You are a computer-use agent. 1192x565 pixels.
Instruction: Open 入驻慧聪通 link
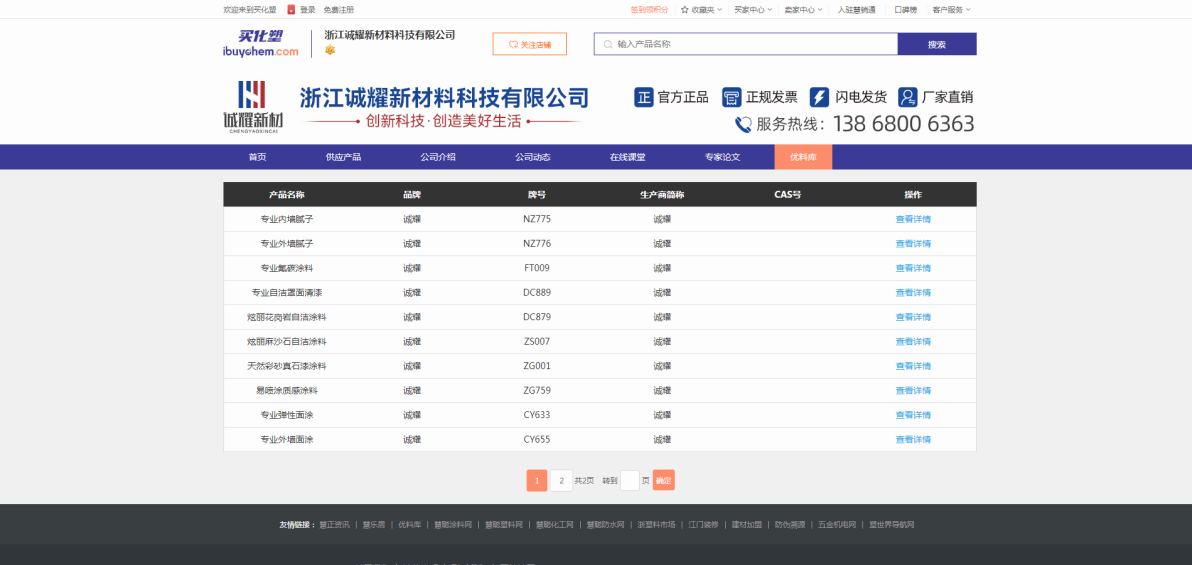(x=856, y=10)
